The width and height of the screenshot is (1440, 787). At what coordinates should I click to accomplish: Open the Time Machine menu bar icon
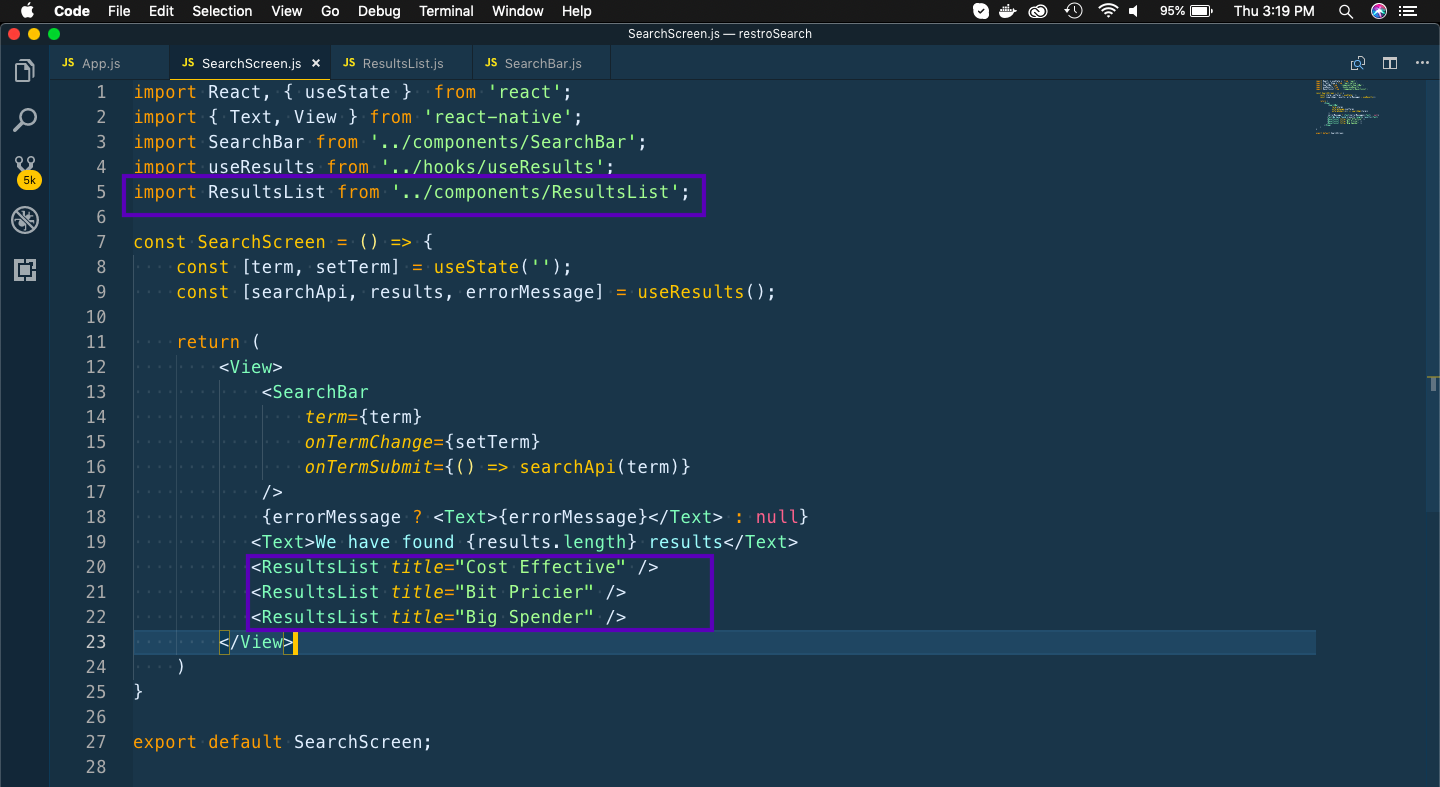(1073, 11)
